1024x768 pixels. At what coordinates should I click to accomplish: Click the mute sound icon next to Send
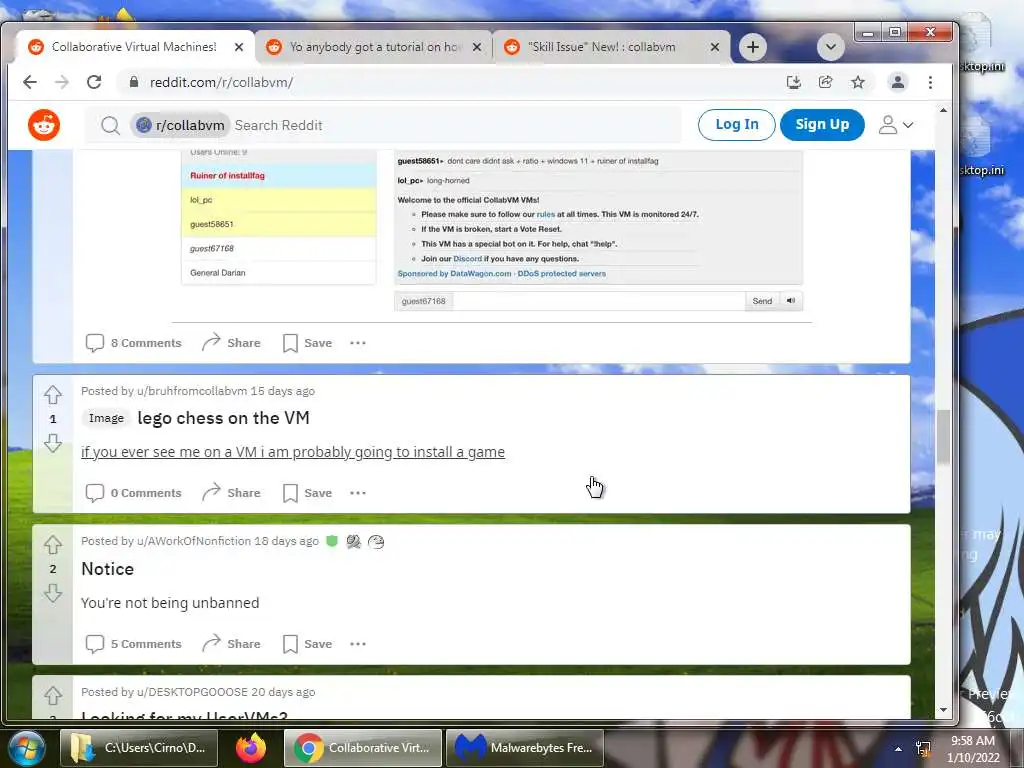791,301
